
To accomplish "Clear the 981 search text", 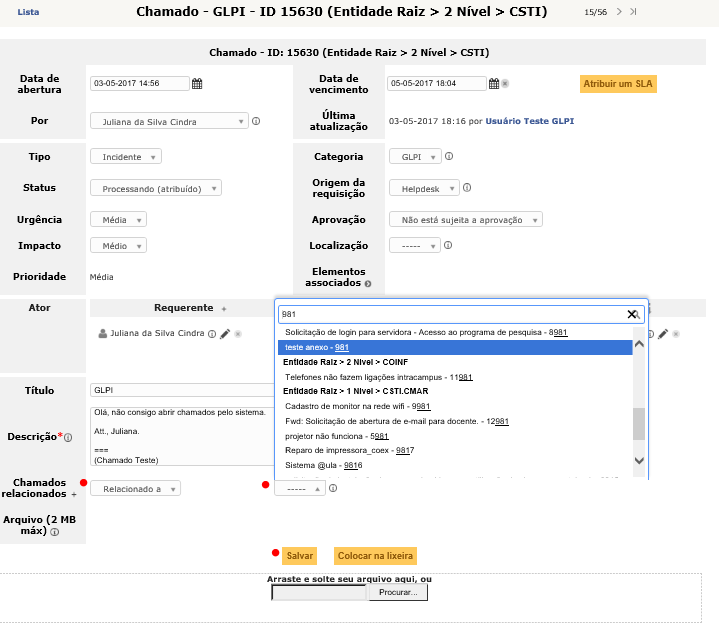I will 632,314.
